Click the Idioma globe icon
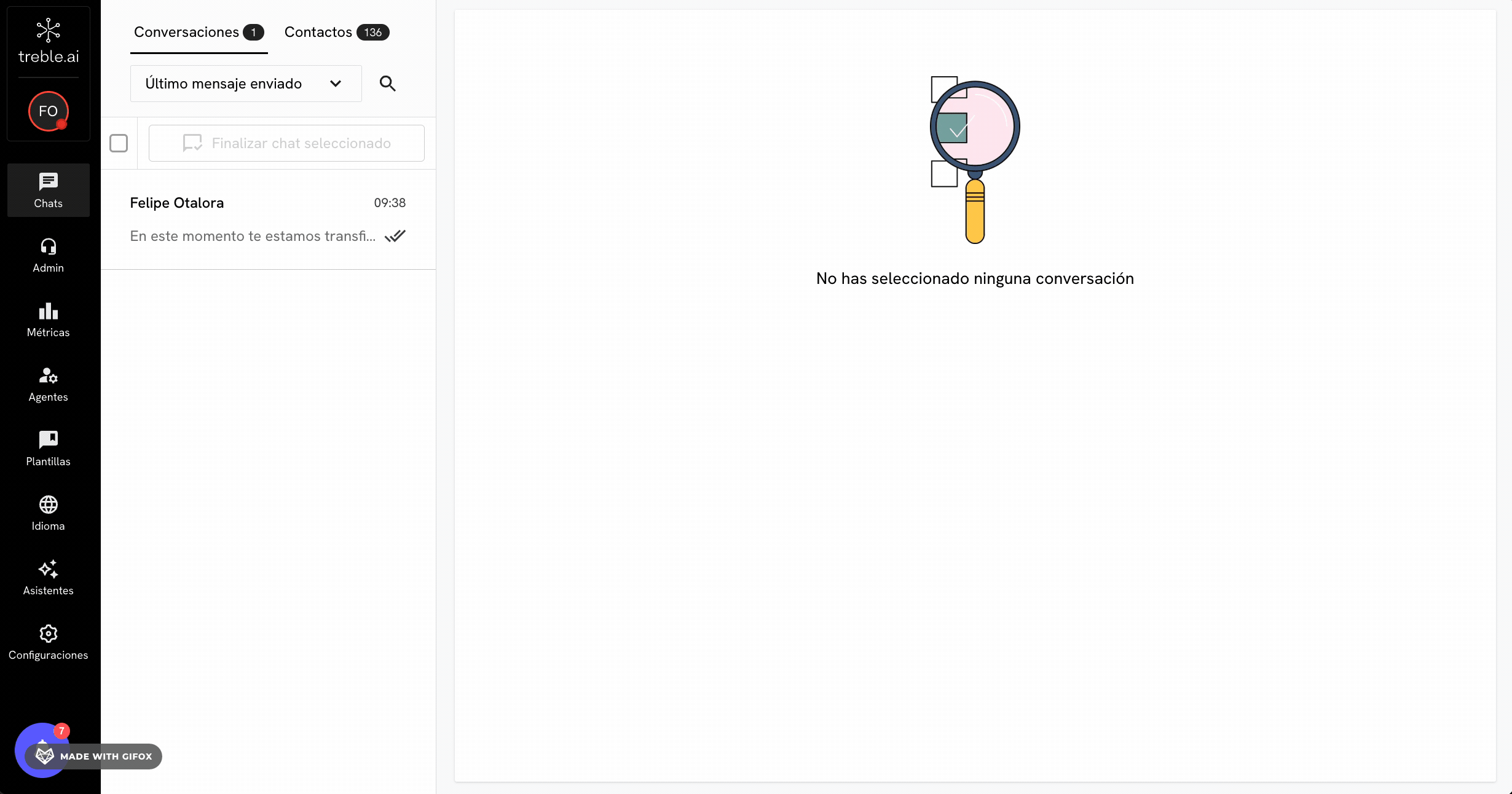 [x=48, y=505]
